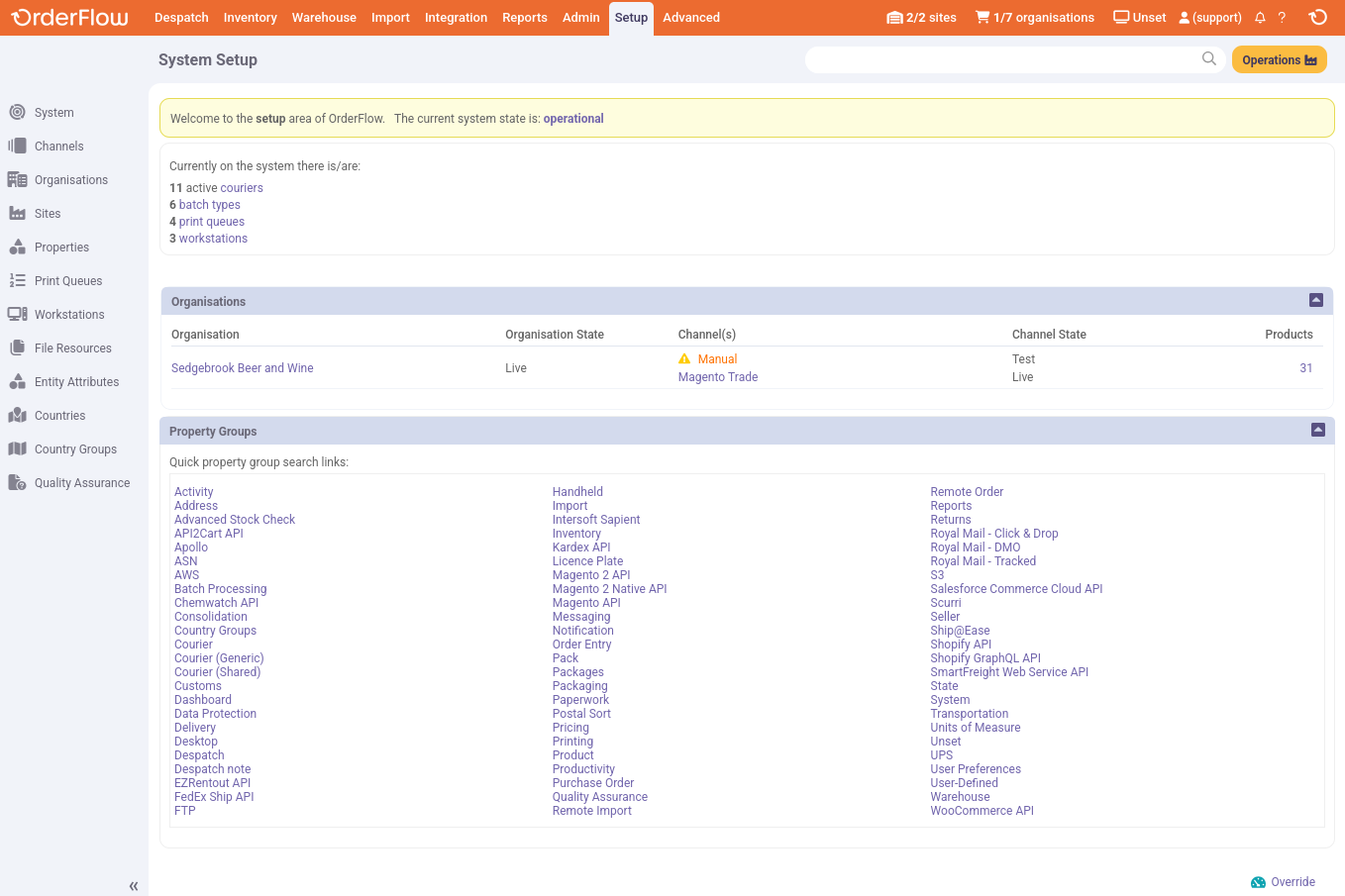Collapse the Property Groups panel
Screen dimensions: 1345x896
pyautogui.click(x=1316, y=430)
